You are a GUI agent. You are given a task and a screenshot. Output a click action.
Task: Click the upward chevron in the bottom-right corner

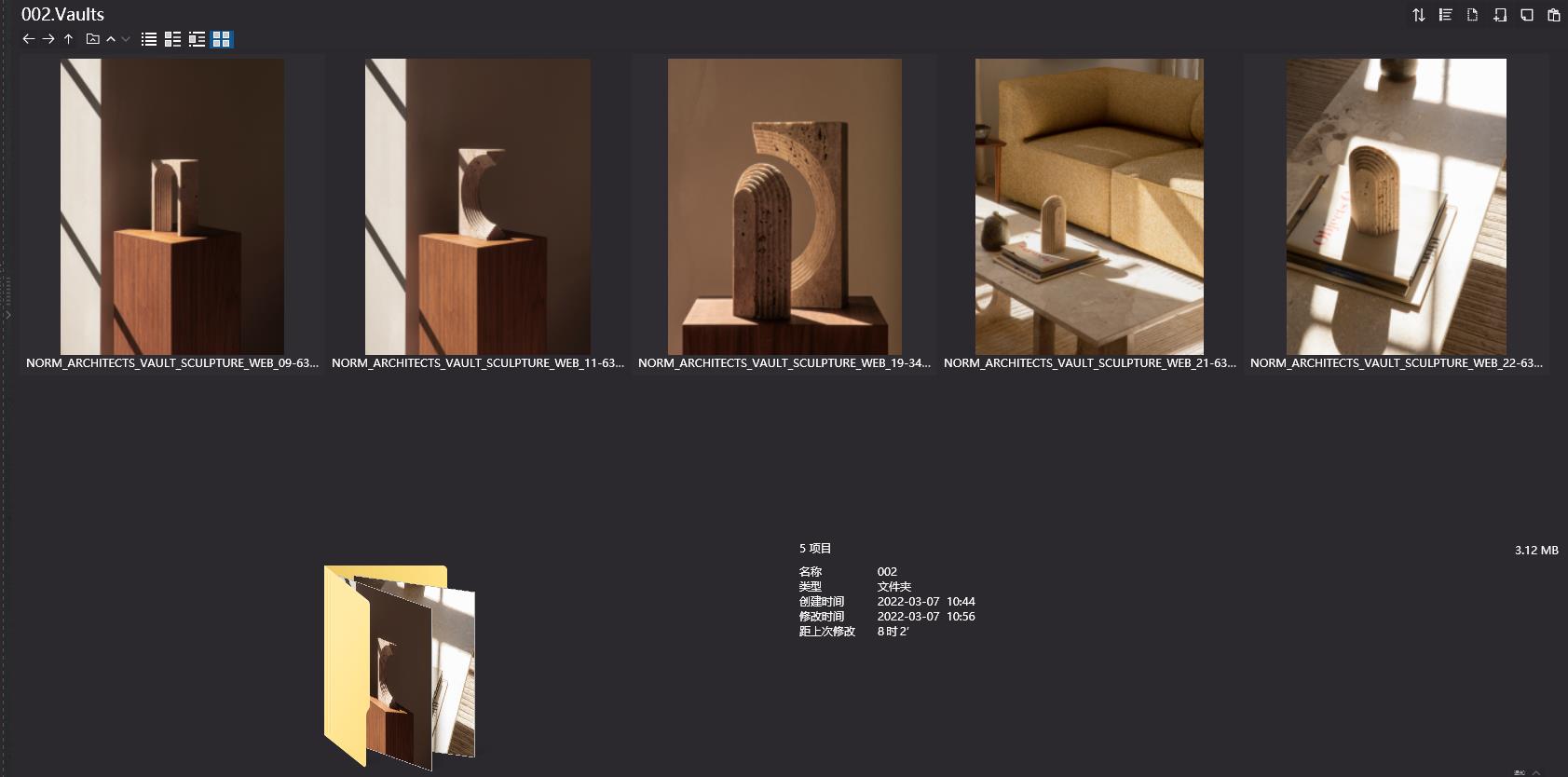pos(1536,772)
